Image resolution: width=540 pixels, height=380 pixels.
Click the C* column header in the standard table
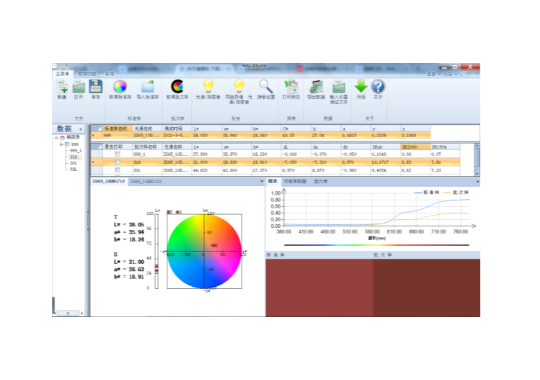[296, 129]
